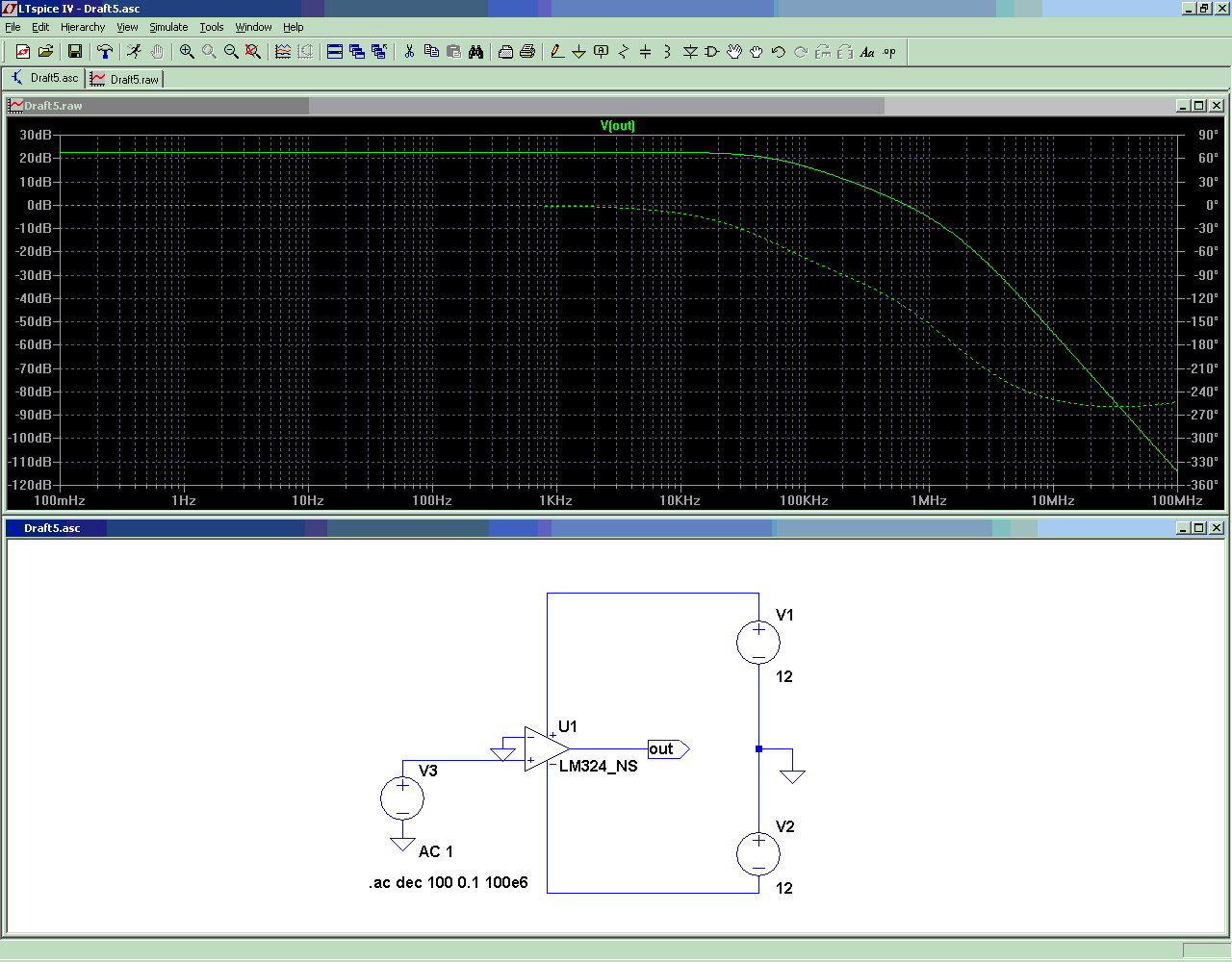Select the Draw Wire pencil tool
1232x962 pixels.
(556, 52)
